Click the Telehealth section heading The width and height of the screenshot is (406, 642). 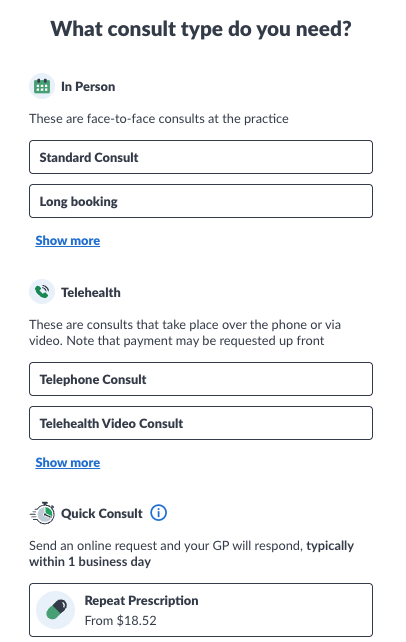pyautogui.click(x=91, y=293)
